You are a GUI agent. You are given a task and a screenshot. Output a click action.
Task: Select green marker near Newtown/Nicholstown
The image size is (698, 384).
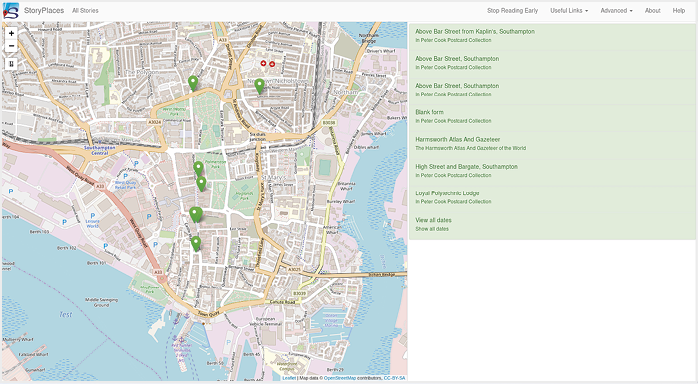[x=260, y=86]
